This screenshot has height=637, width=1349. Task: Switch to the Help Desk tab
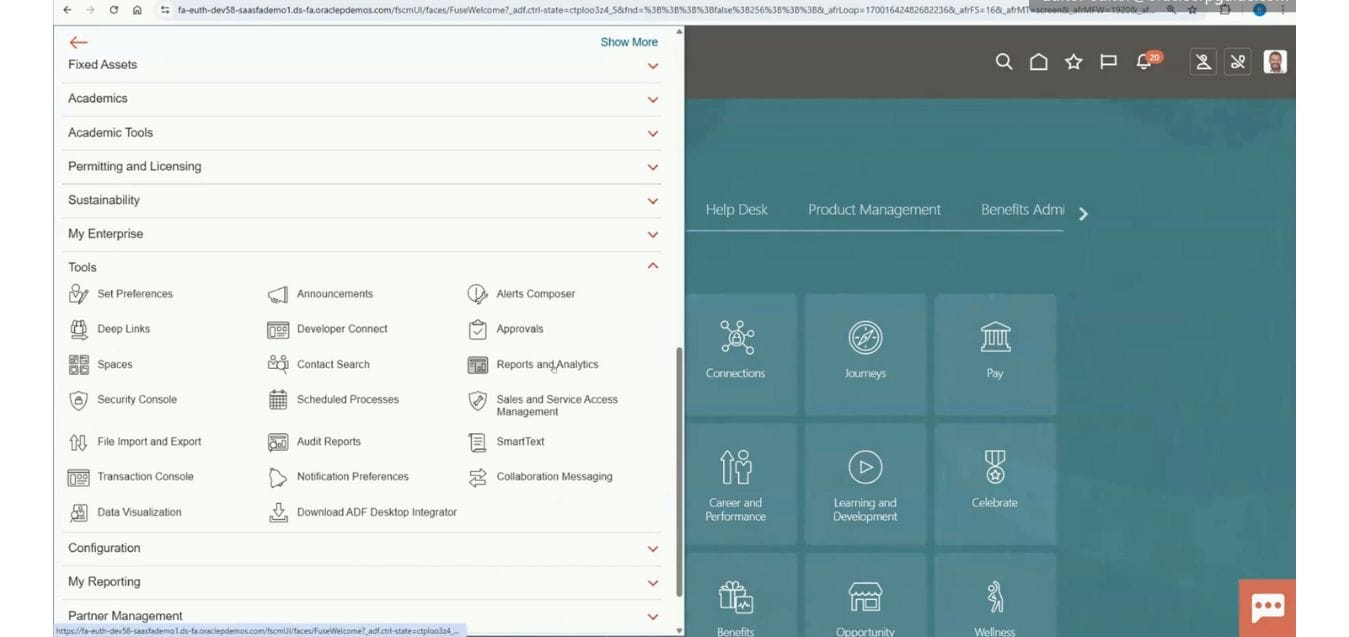tap(736, 209)
